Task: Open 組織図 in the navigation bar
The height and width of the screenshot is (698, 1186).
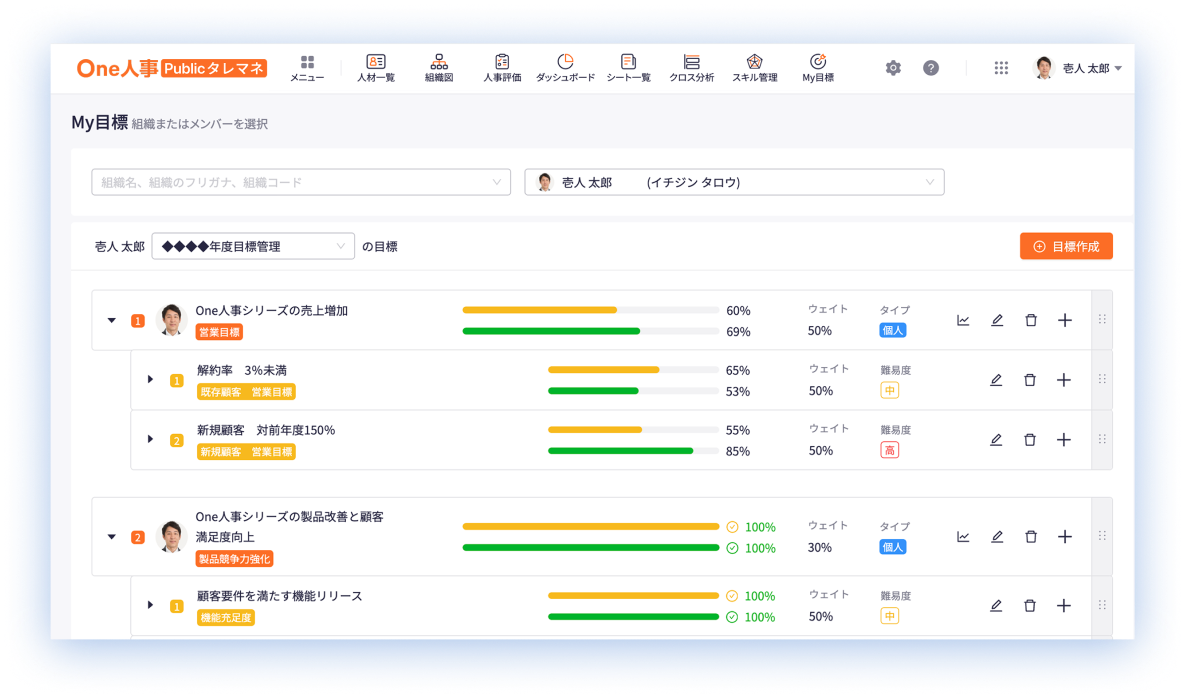Action: (x=439, y=68)
